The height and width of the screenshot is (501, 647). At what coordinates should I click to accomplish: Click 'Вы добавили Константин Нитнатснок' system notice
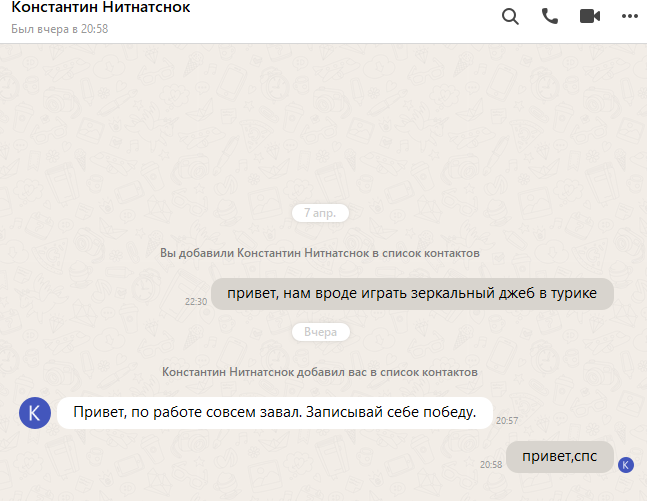(x=320, y=253)
